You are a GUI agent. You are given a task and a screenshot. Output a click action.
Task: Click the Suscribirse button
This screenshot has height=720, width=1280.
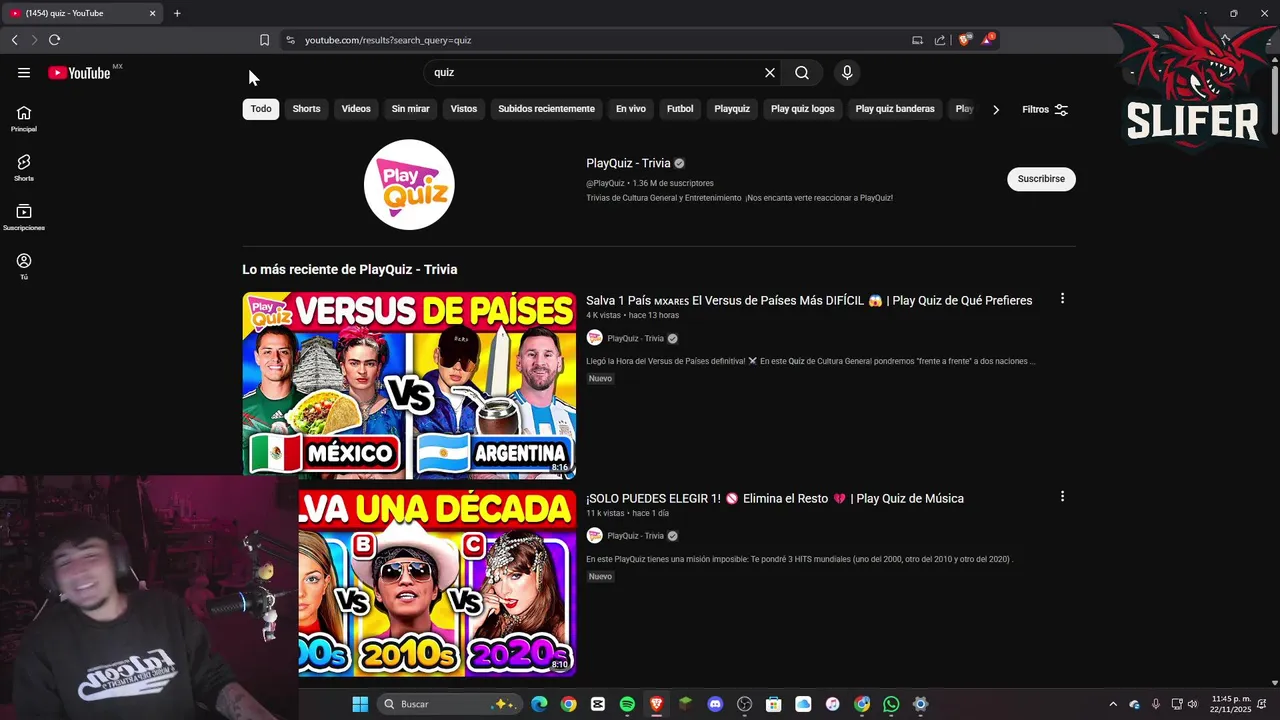tap(1041, 179)
